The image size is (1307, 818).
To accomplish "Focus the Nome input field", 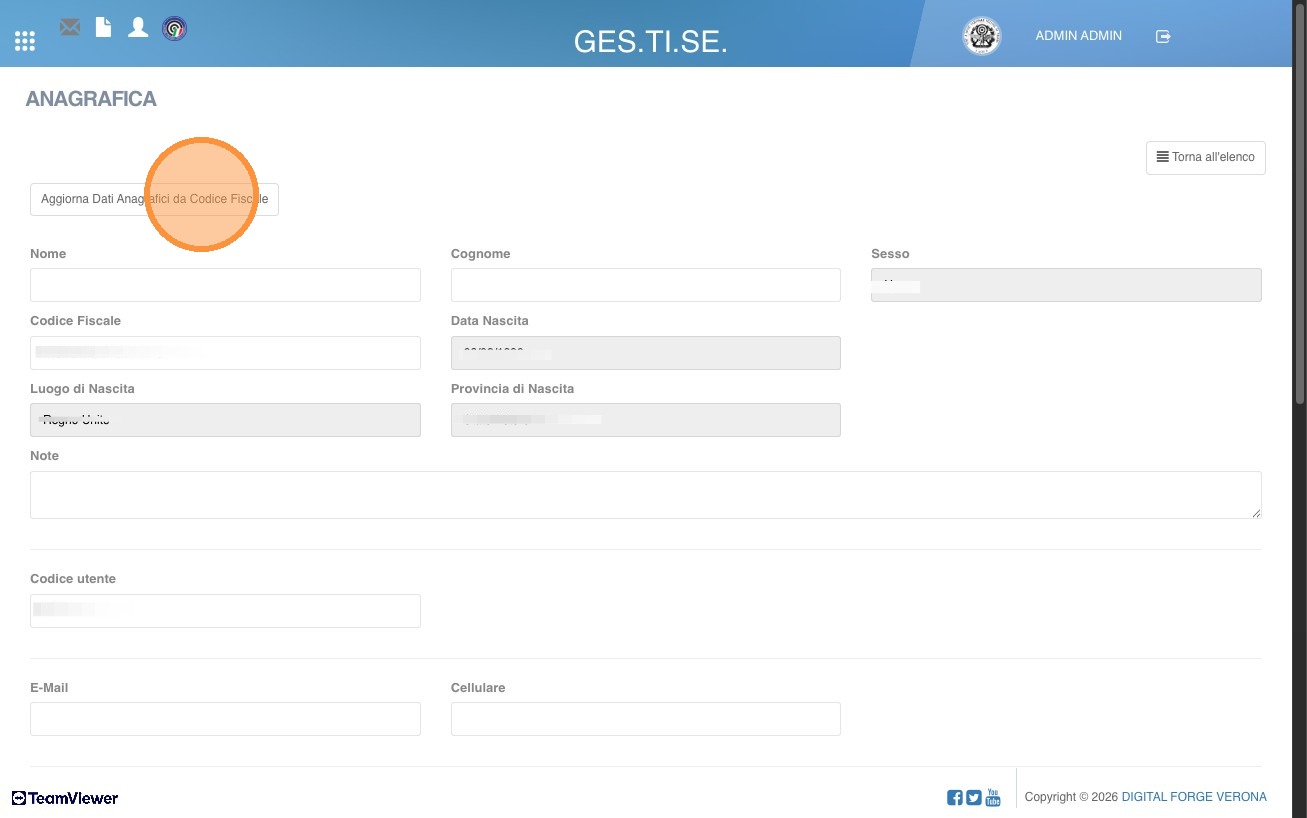I will [225, 285].
